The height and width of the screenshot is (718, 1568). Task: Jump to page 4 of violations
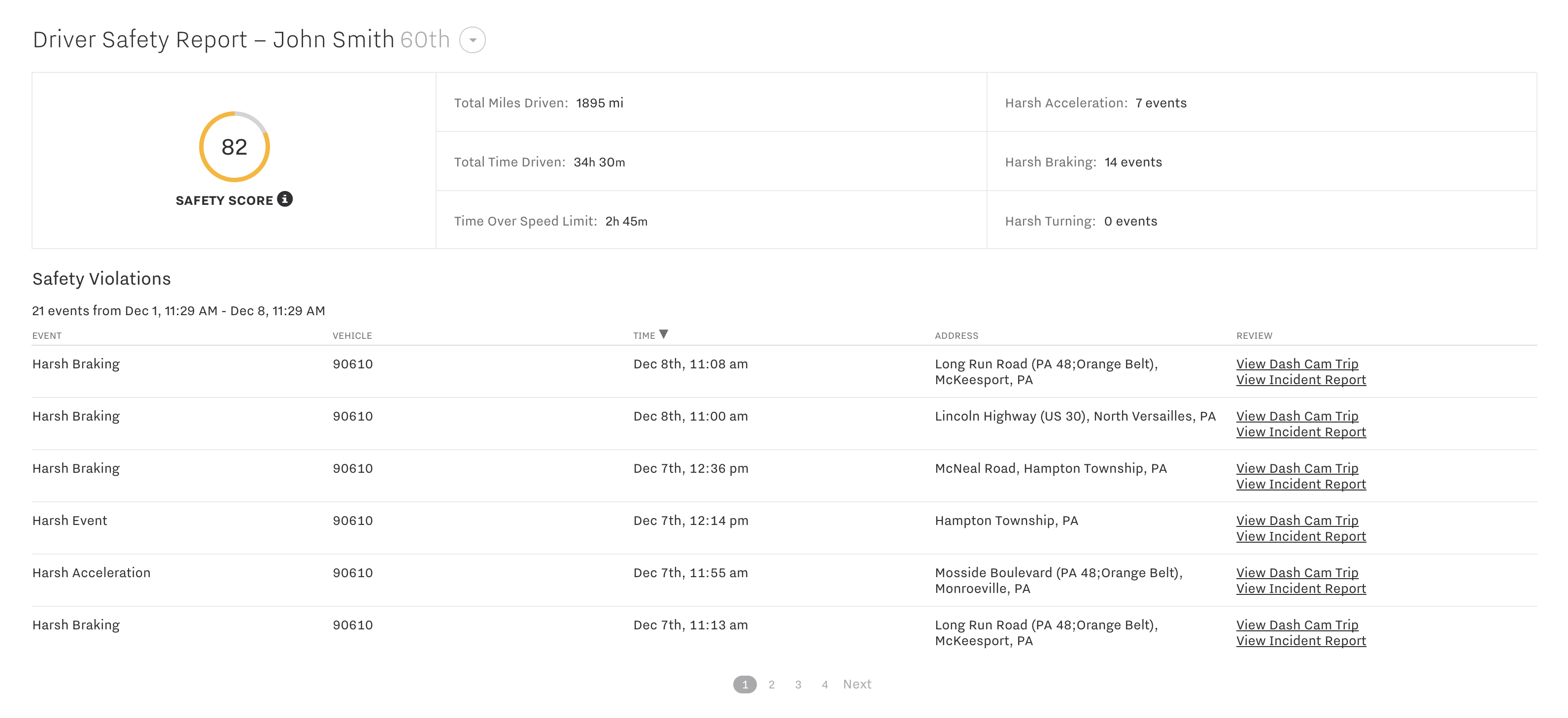[824, 685]
